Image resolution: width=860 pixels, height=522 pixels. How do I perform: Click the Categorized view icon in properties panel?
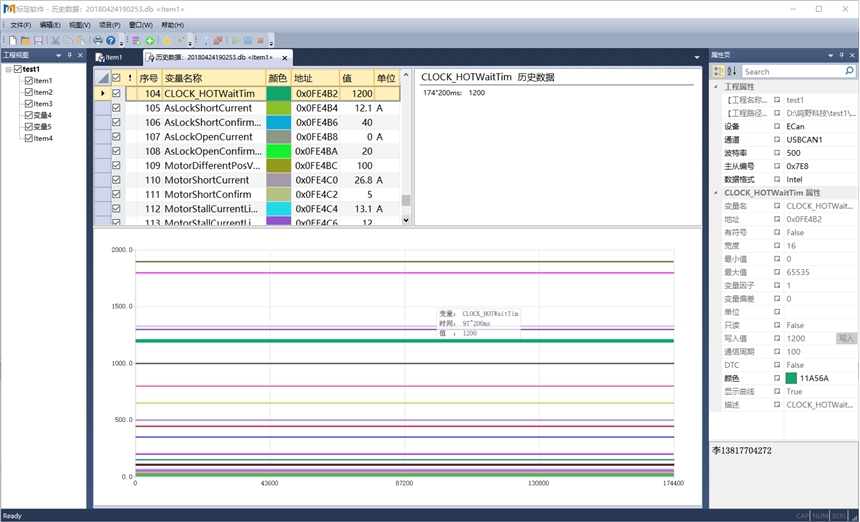point(718,71)
